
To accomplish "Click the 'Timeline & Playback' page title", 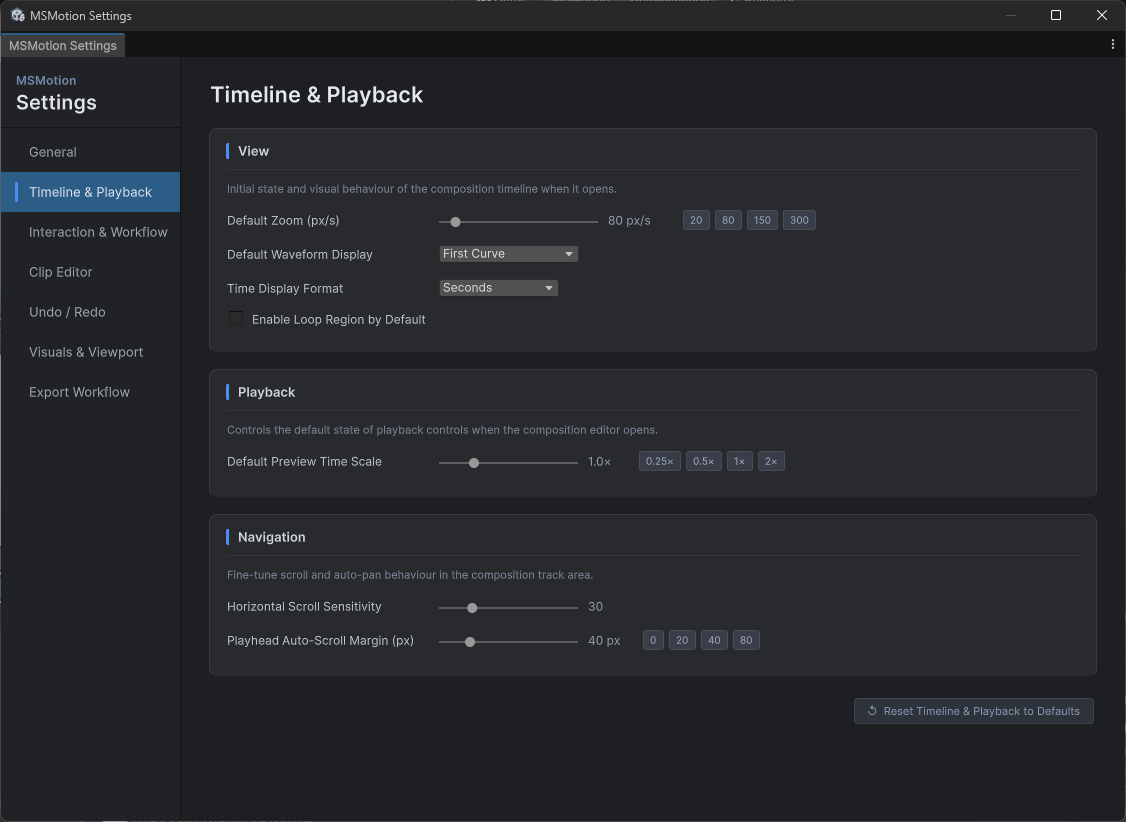I will 317,95.
